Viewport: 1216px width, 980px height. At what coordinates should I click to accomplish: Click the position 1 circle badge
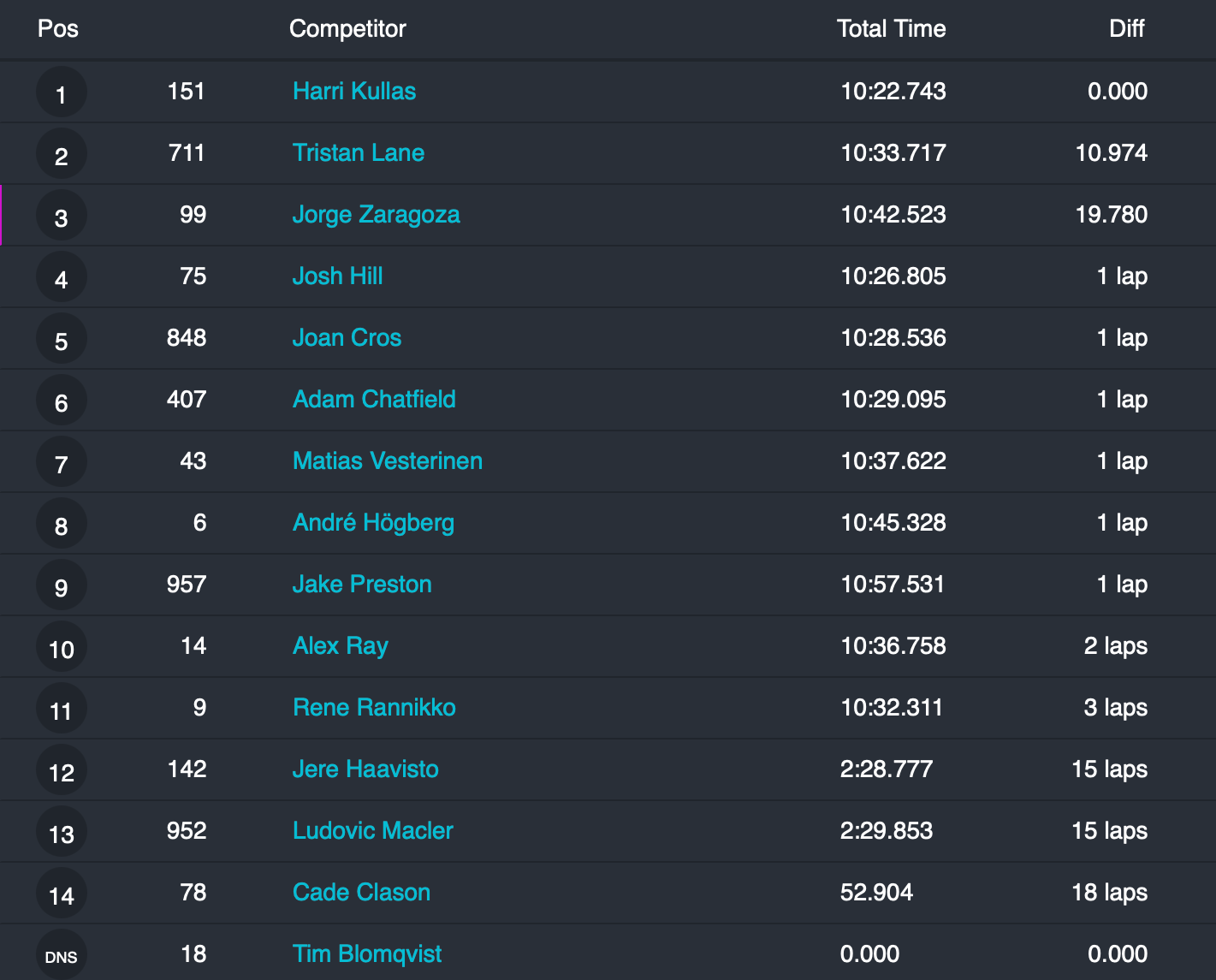61,92
